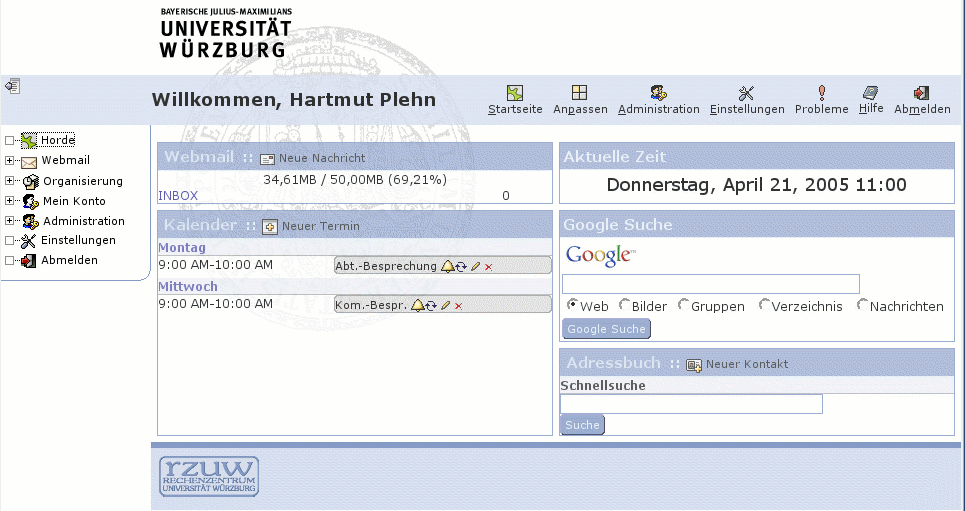
Task: Edit the Kom.-Bespr. event with pencil icon
Action: coord(446,305)
